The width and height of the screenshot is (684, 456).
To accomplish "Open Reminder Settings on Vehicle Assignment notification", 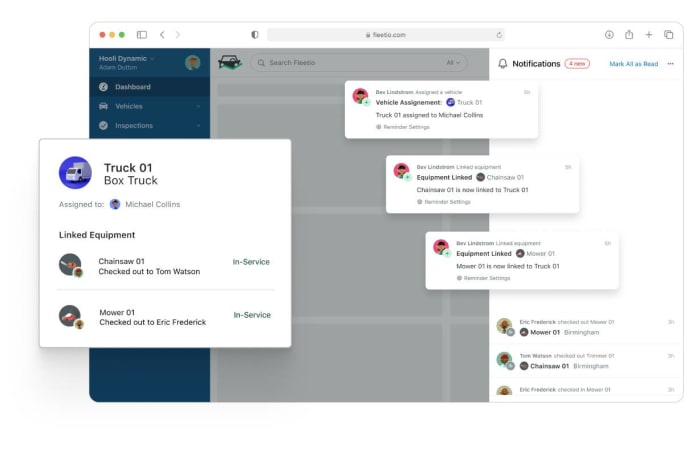I will click(x=404, y=127).
